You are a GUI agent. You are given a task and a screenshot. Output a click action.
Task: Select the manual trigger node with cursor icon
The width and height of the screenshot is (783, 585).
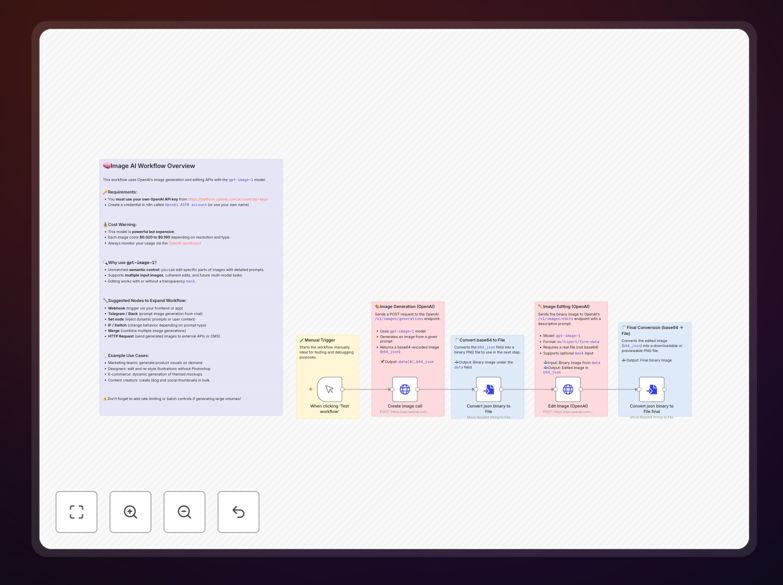[329, 389]
